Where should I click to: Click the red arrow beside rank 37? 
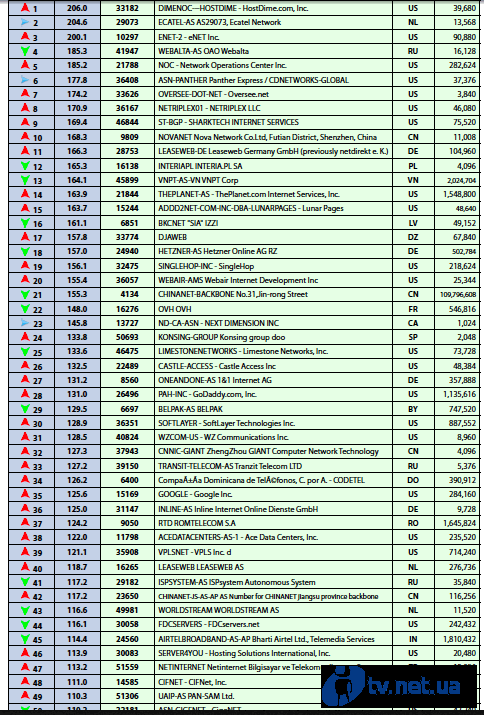tap(26, 523)
